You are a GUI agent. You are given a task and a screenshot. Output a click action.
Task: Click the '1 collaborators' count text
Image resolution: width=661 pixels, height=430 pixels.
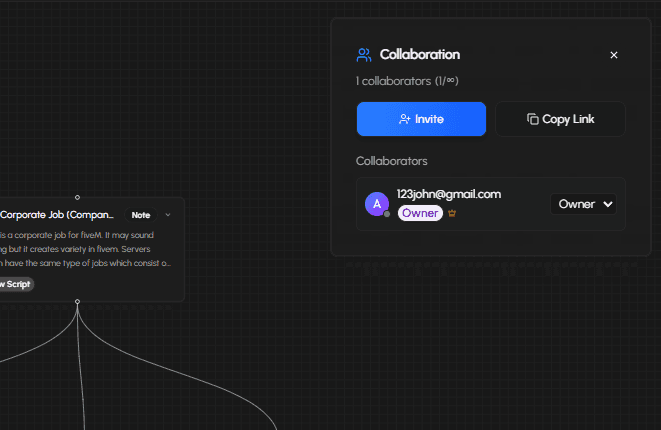tap(407, 81)
